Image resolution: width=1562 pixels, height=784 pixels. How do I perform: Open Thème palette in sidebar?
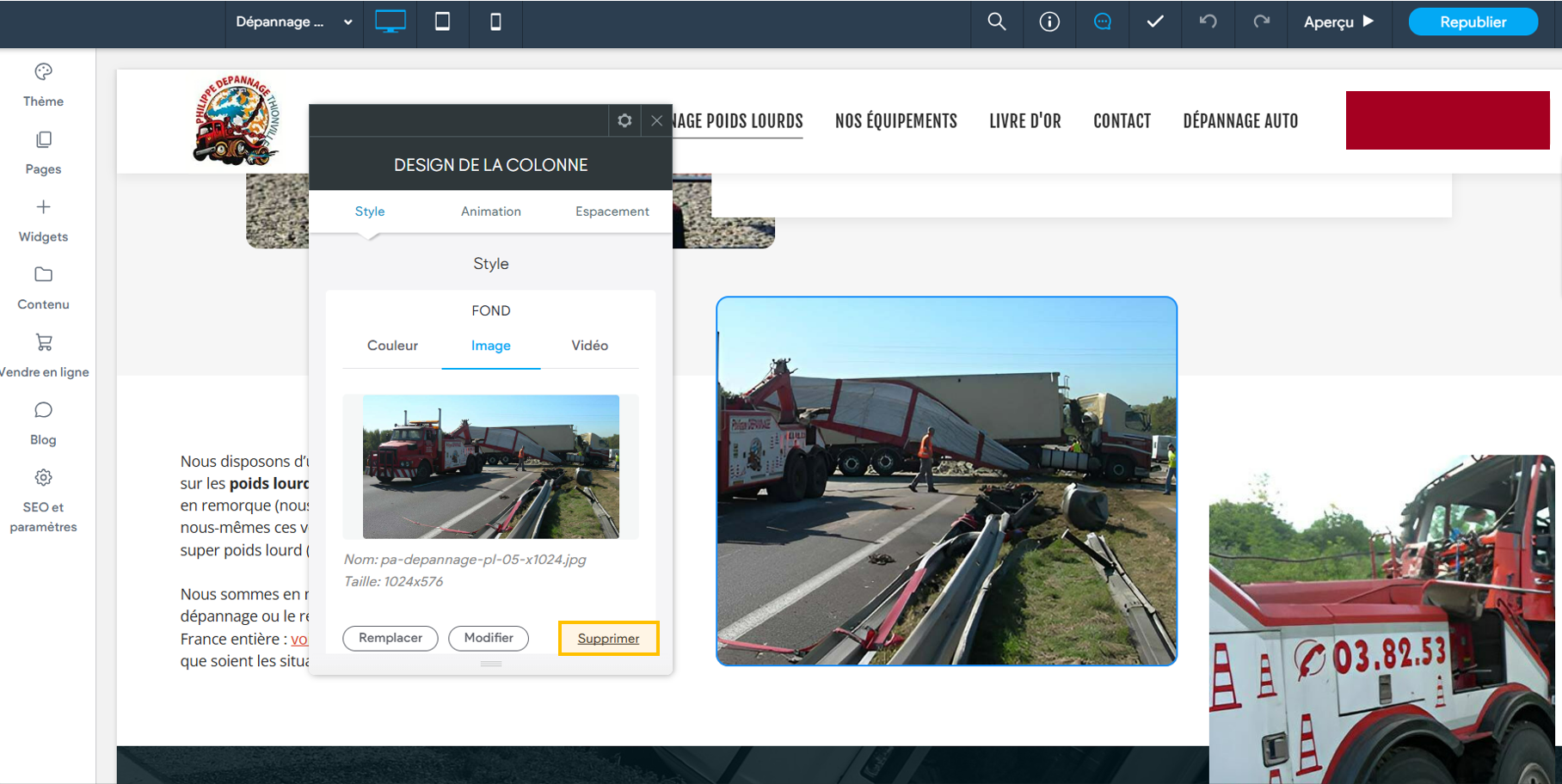click(43, 85)
